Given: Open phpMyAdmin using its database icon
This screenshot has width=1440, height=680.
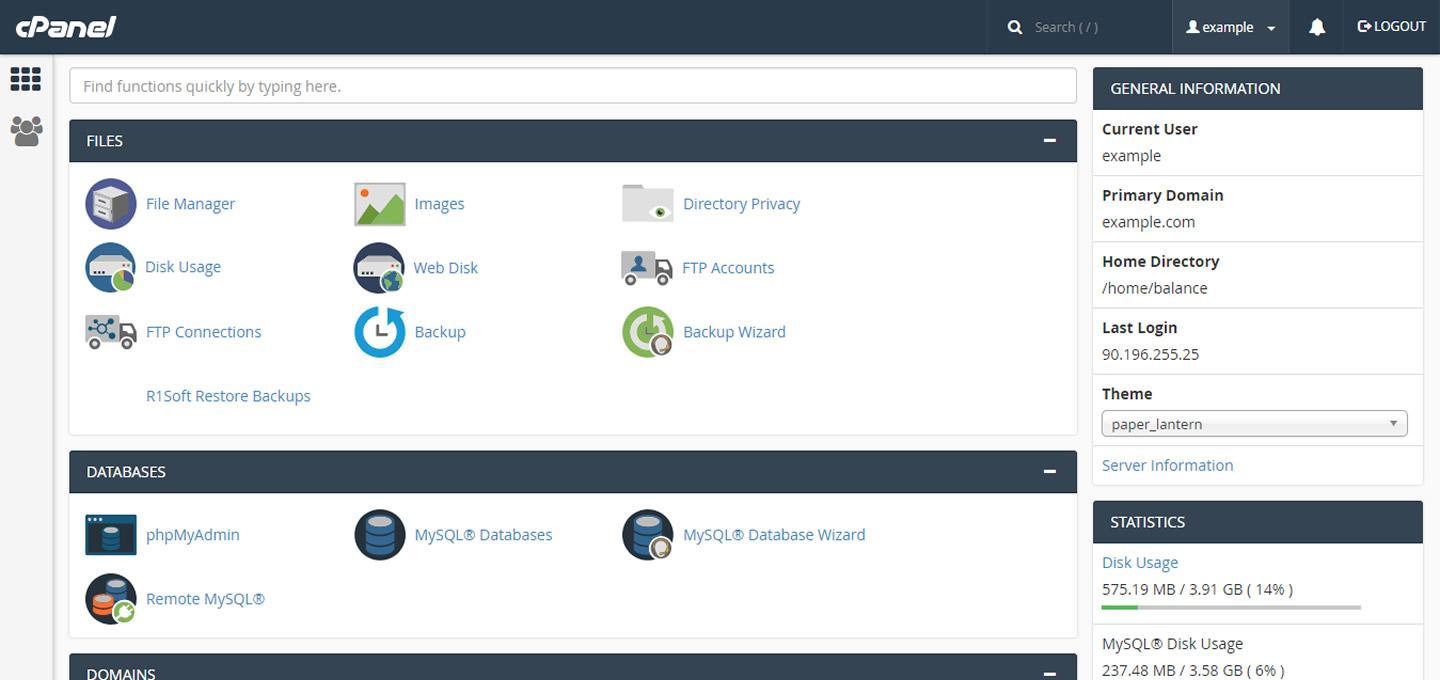Looking at the screenshot, I should pos(110,534).
